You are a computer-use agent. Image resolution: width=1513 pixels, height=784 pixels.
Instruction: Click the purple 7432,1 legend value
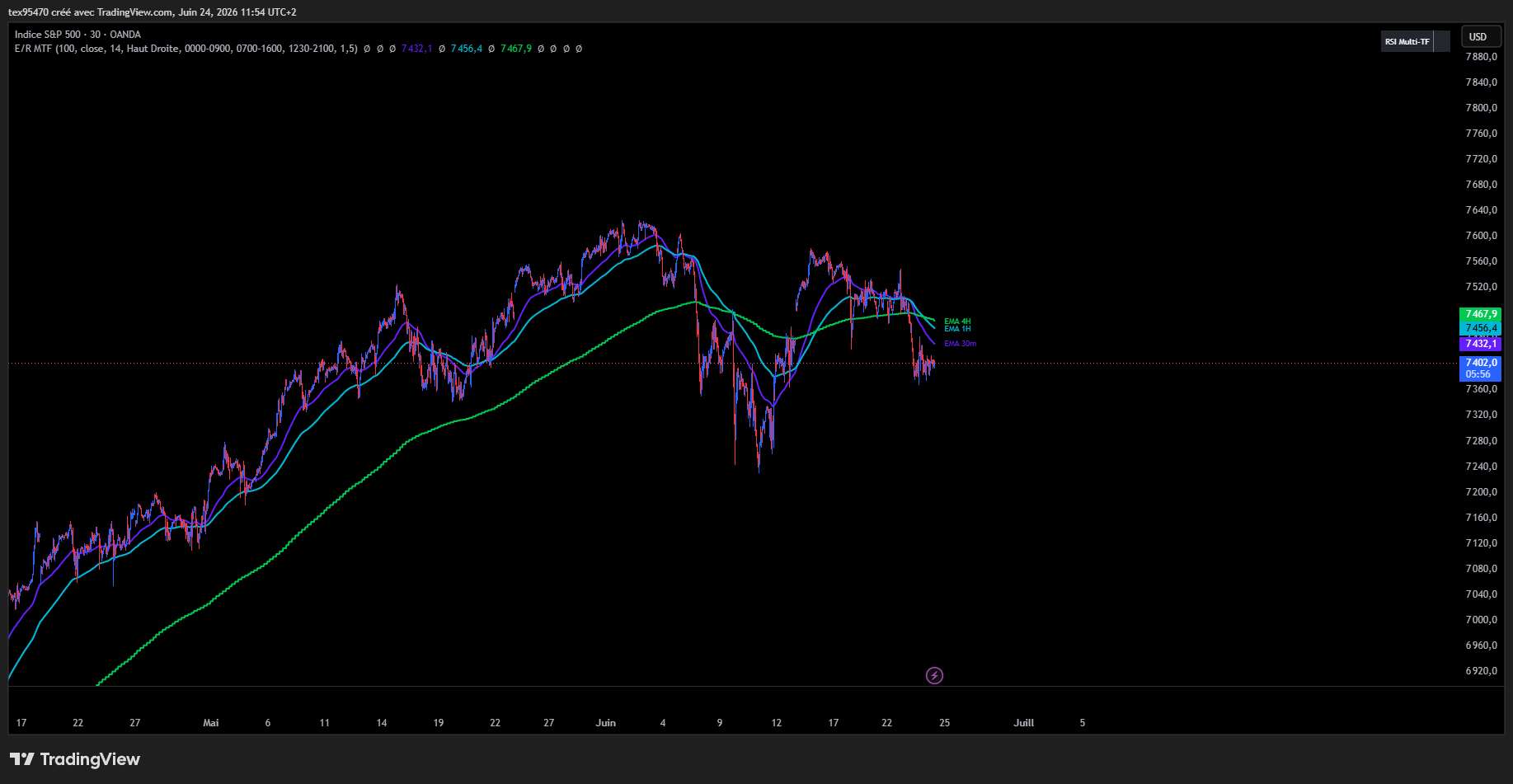click(416, 49)
